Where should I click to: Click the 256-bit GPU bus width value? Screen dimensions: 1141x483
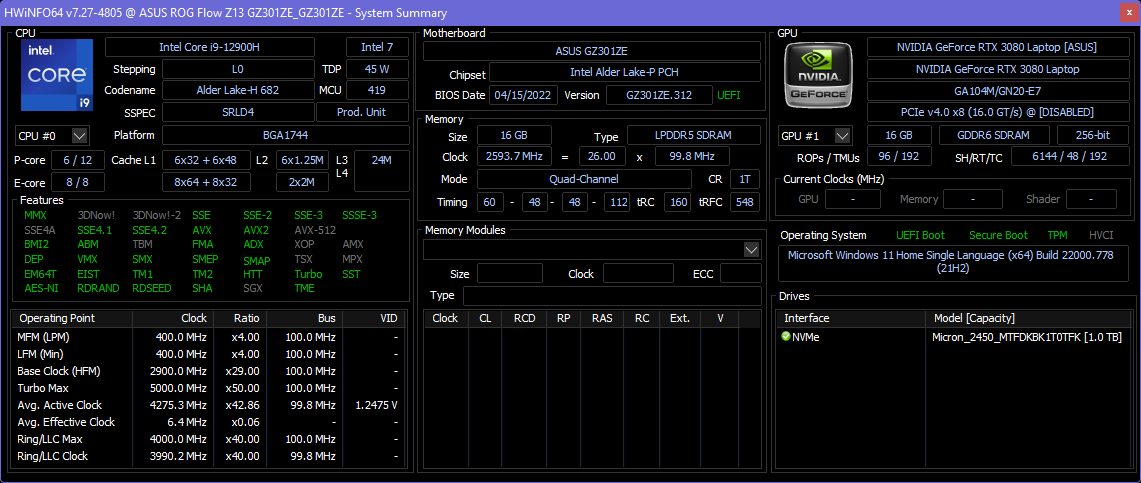pos(1091,135)
